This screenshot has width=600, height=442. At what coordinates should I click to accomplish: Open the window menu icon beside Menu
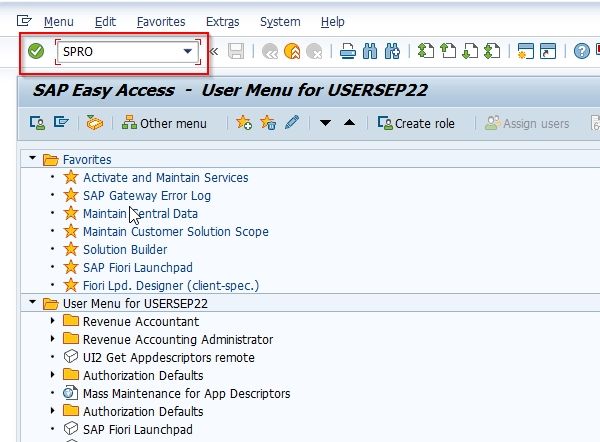[x=24, y=21]
